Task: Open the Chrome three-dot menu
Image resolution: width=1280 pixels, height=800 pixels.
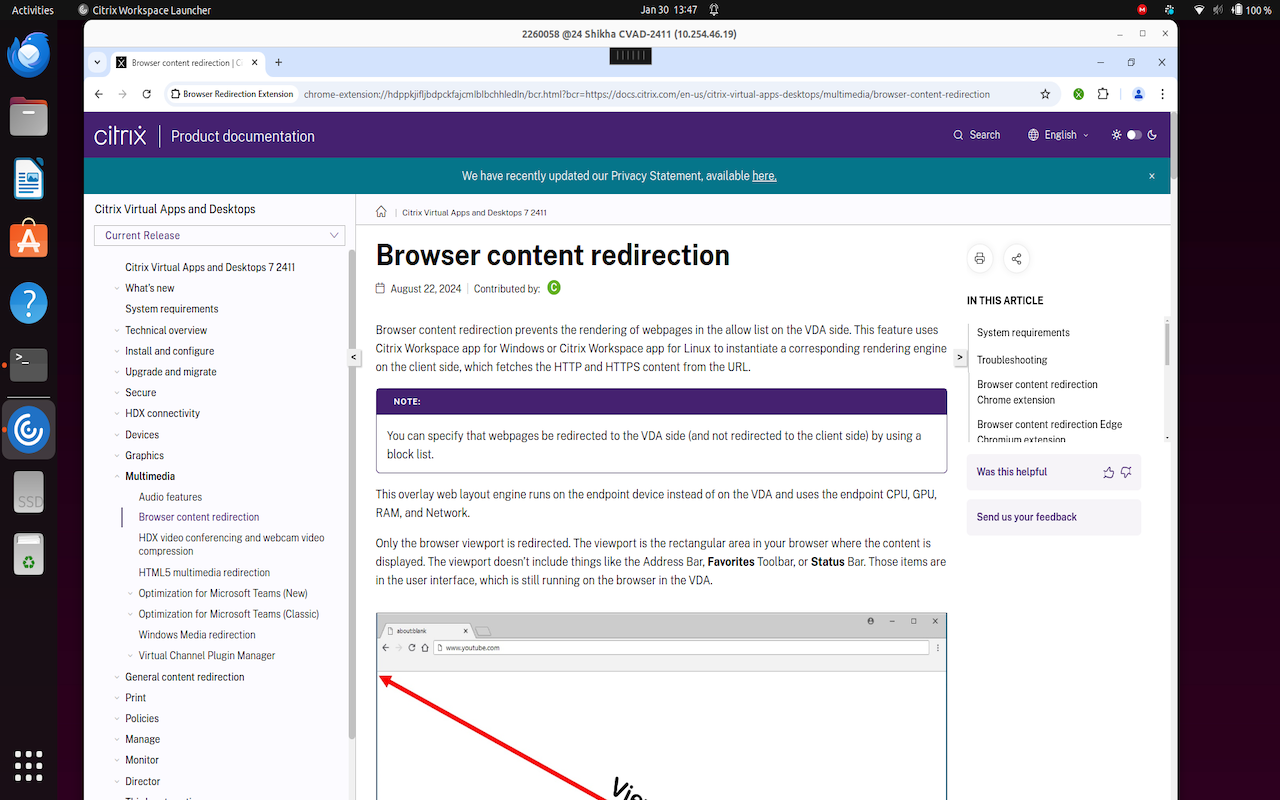Action: [x=1162, y=93]
